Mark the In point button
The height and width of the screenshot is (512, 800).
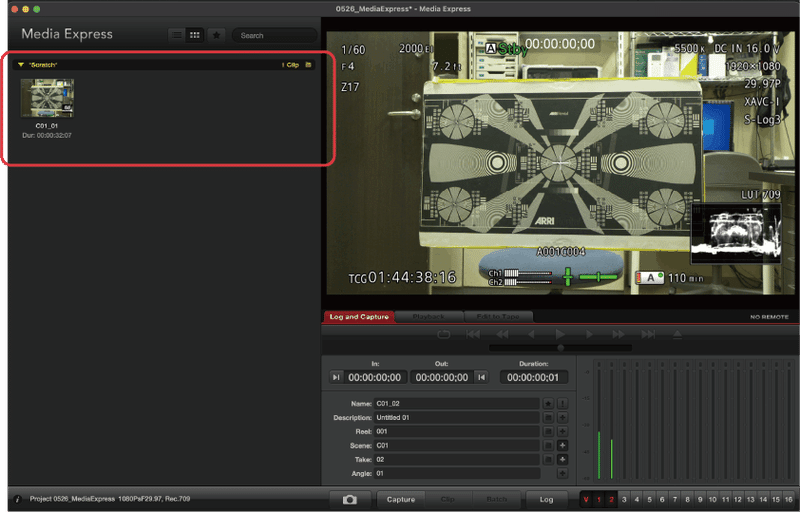click(336, 377)
